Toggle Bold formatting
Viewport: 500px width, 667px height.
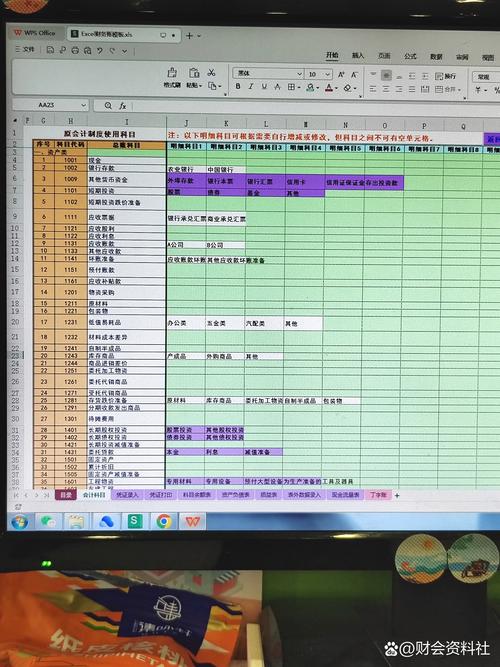click(x=238, y=86)
